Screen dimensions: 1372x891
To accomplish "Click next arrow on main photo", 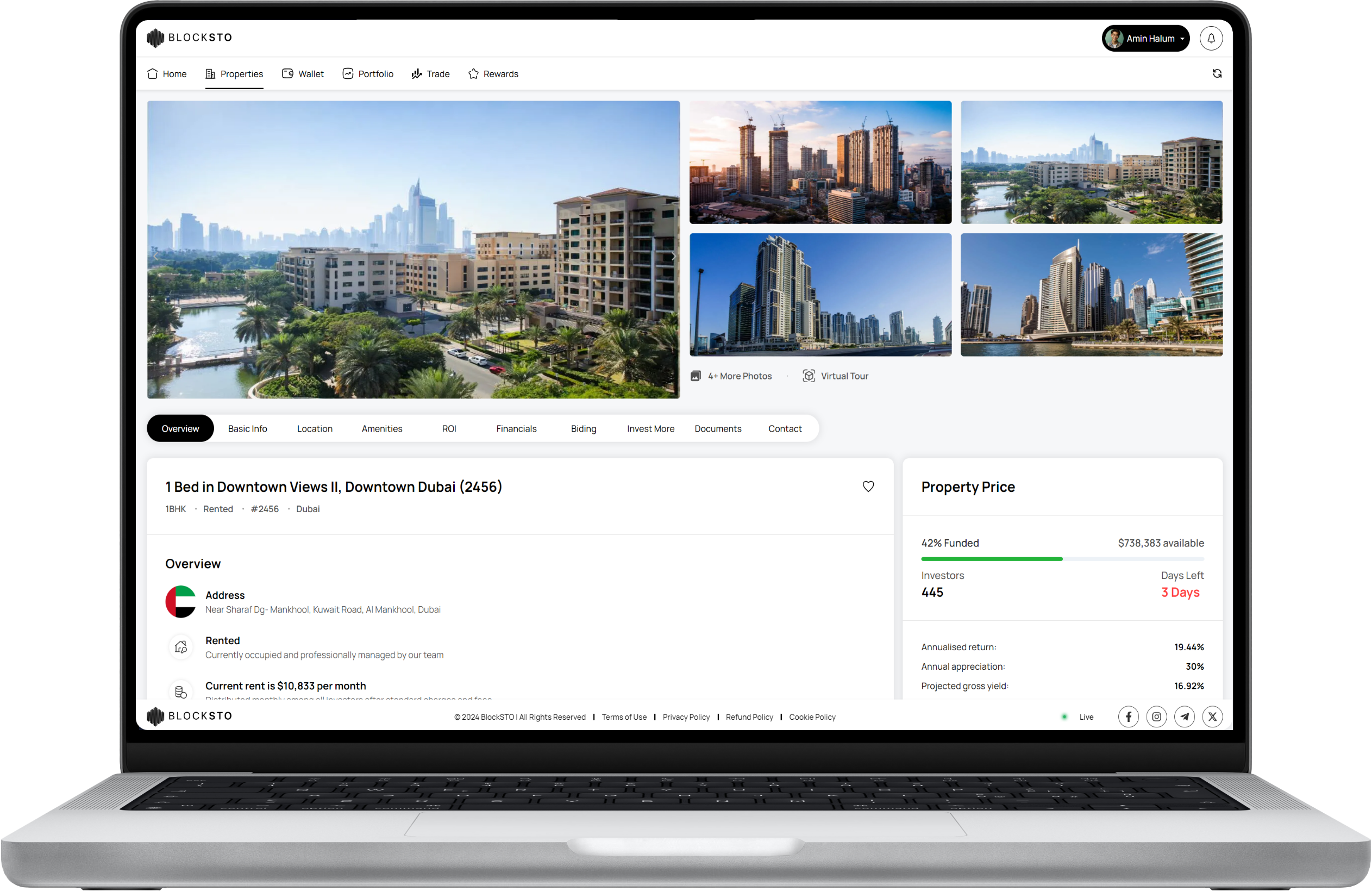I will point(673,256).
